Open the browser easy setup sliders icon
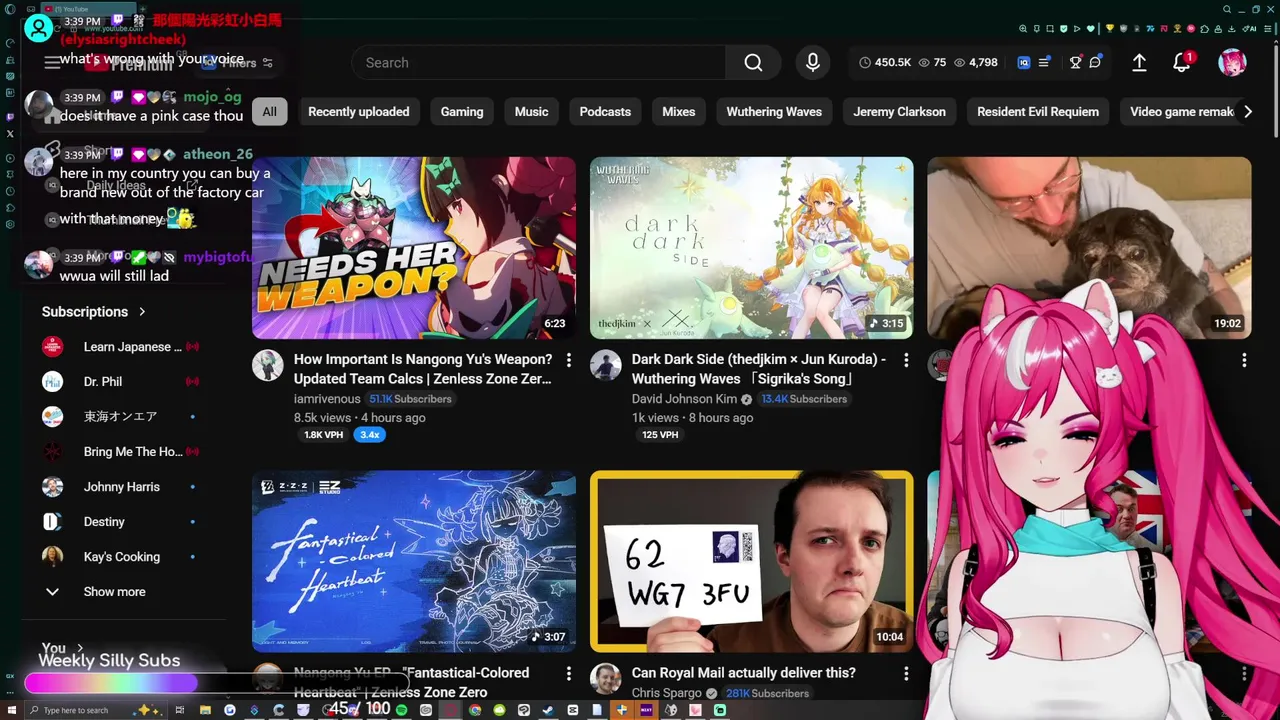This screenshot has height=720, width=1280. click(1268, 28)
